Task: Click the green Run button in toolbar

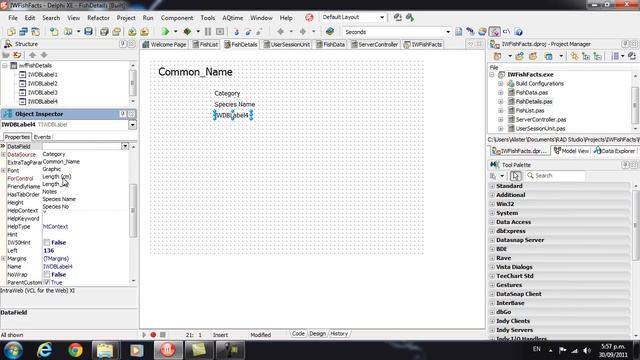Action: click(x=165, y=31)
